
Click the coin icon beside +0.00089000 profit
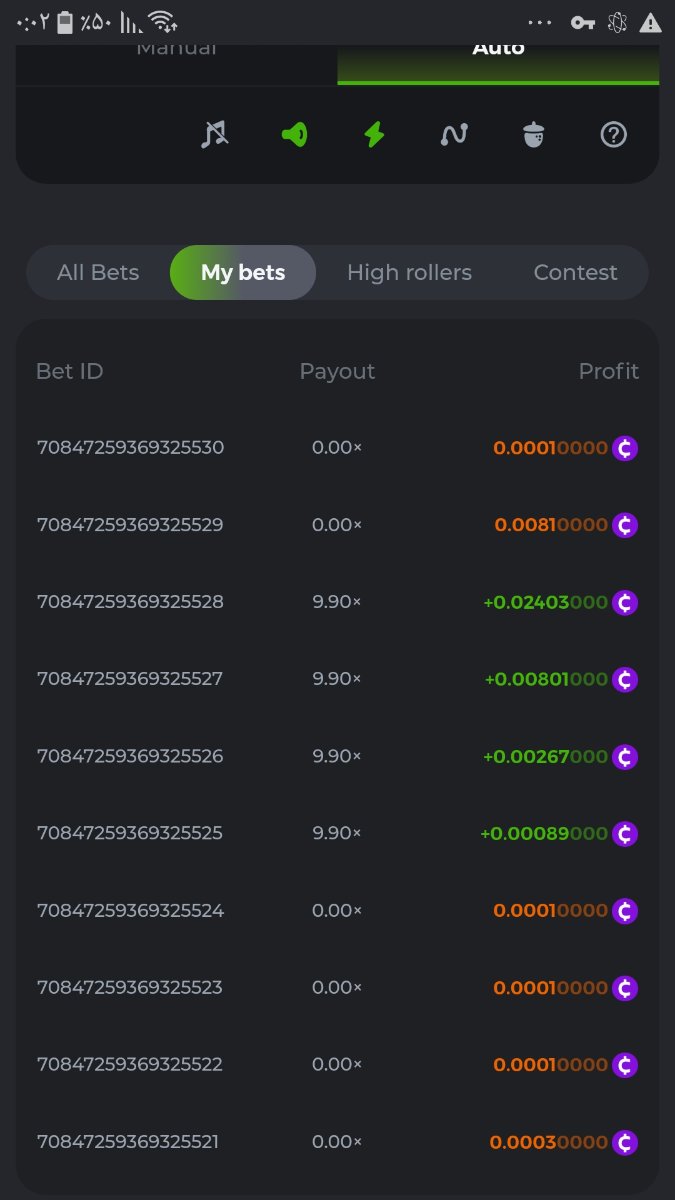(625, 833)
